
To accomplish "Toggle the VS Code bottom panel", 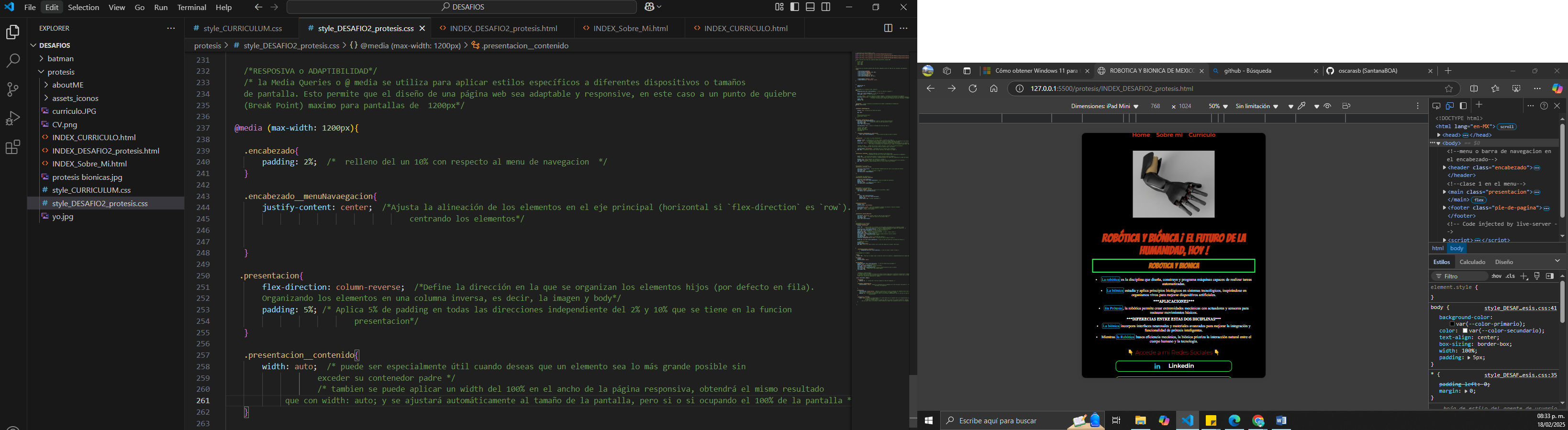I will point(811,7).
